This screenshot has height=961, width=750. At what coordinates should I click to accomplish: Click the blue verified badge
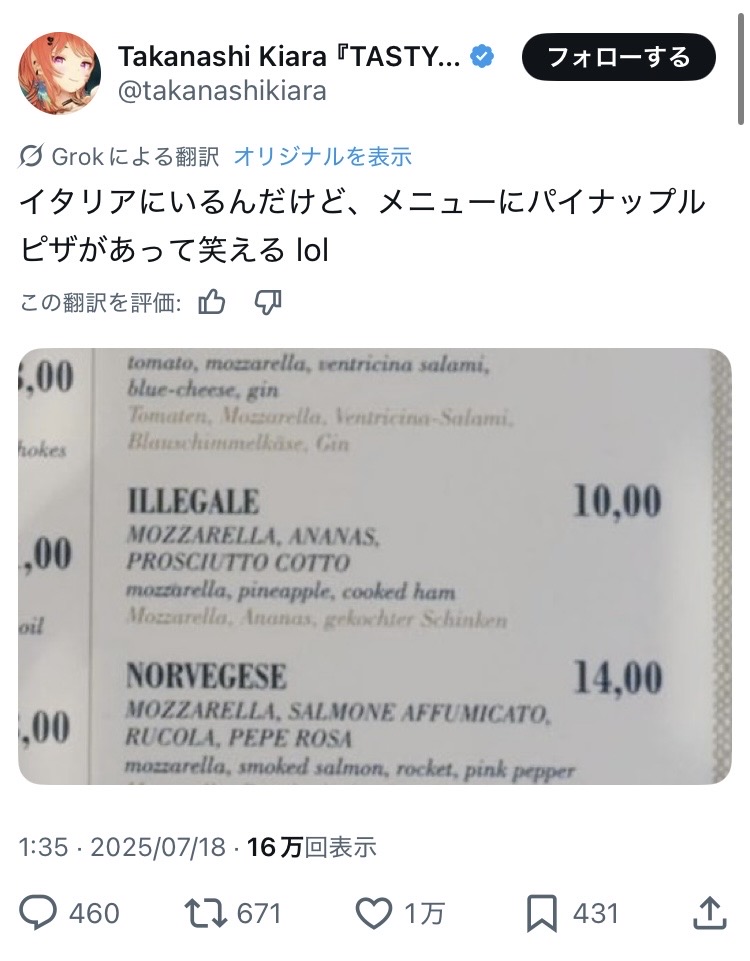coord(482,56)
